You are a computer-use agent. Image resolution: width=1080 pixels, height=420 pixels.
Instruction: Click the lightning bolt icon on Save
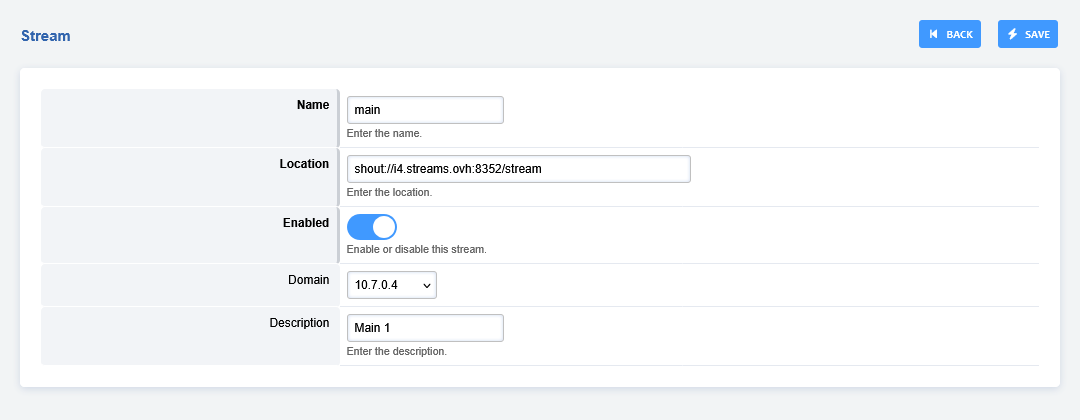coord(1012,34)
